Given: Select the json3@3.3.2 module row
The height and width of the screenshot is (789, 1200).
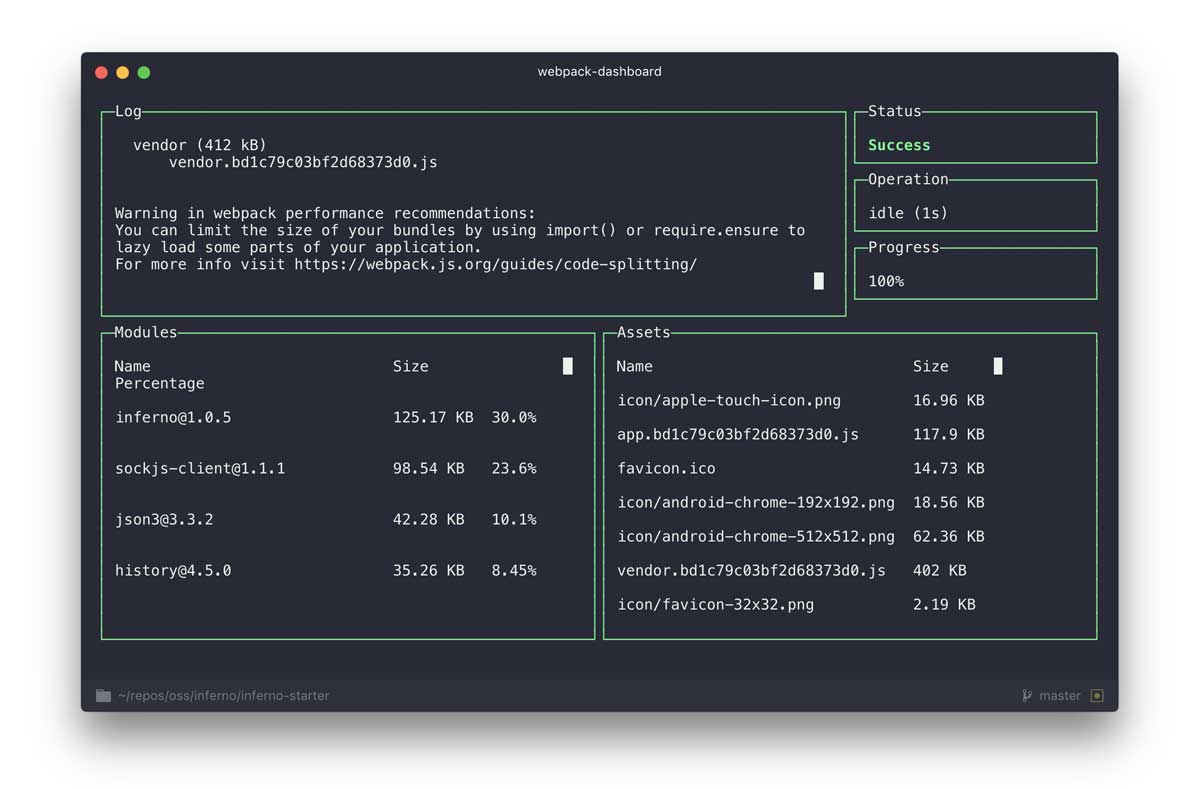Looking at the screenshot, I should pyautogui.click(x=326, y=519).
